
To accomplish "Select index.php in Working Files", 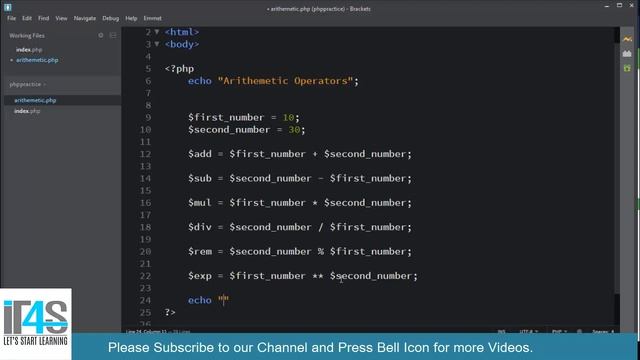I will pyautogui.click(x=29, y=50).
